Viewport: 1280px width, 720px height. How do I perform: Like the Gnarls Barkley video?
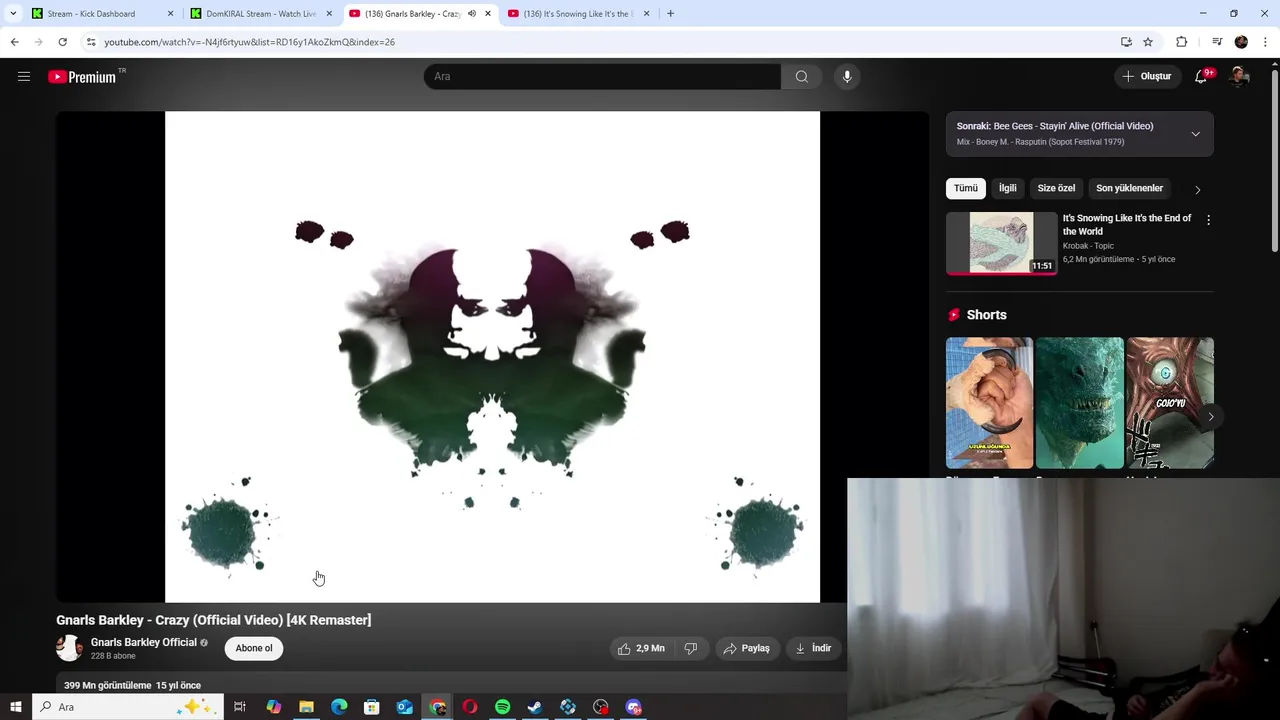[x=641, y=649]
